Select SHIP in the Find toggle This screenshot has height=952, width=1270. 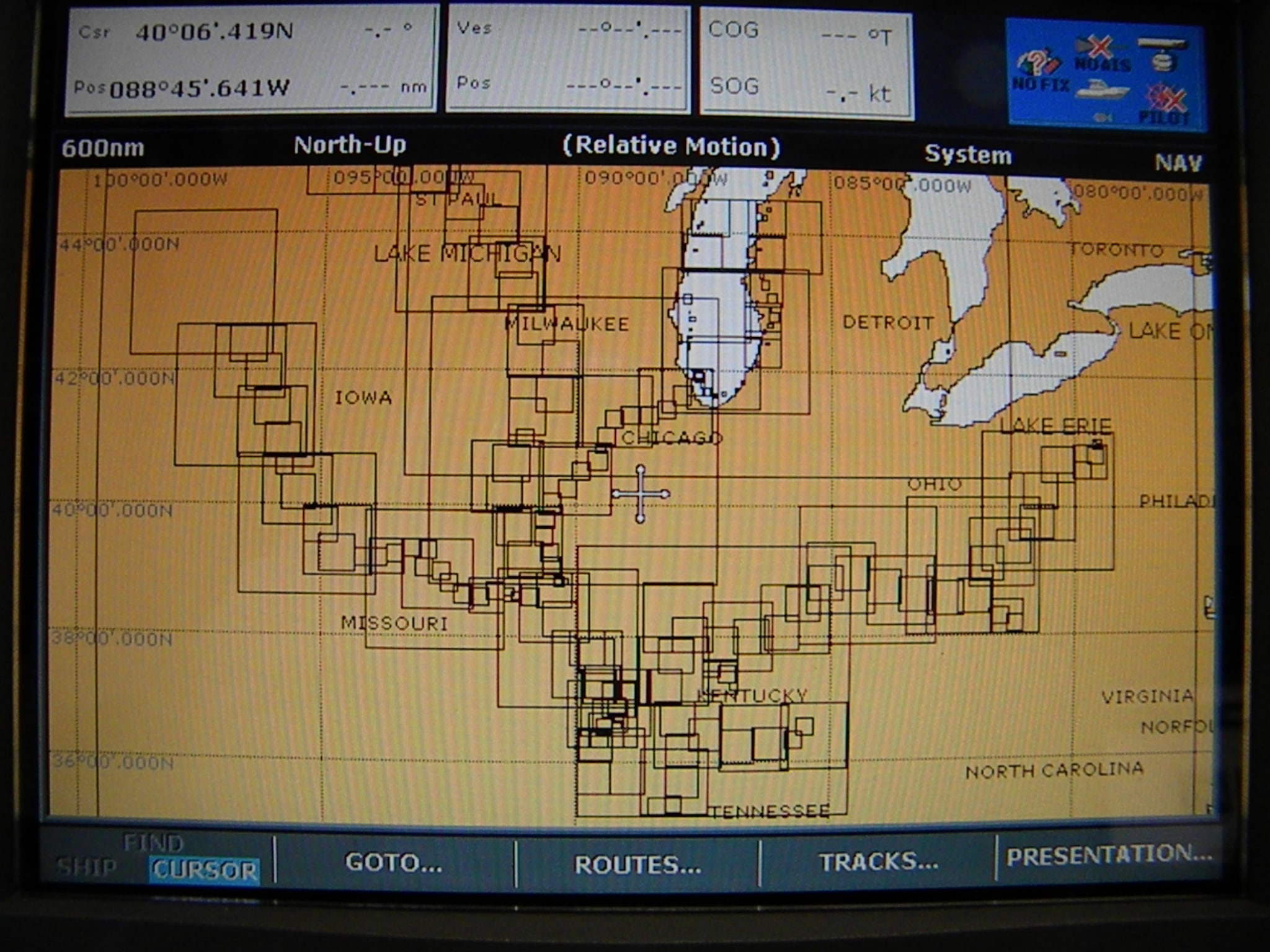coord(86,867)
